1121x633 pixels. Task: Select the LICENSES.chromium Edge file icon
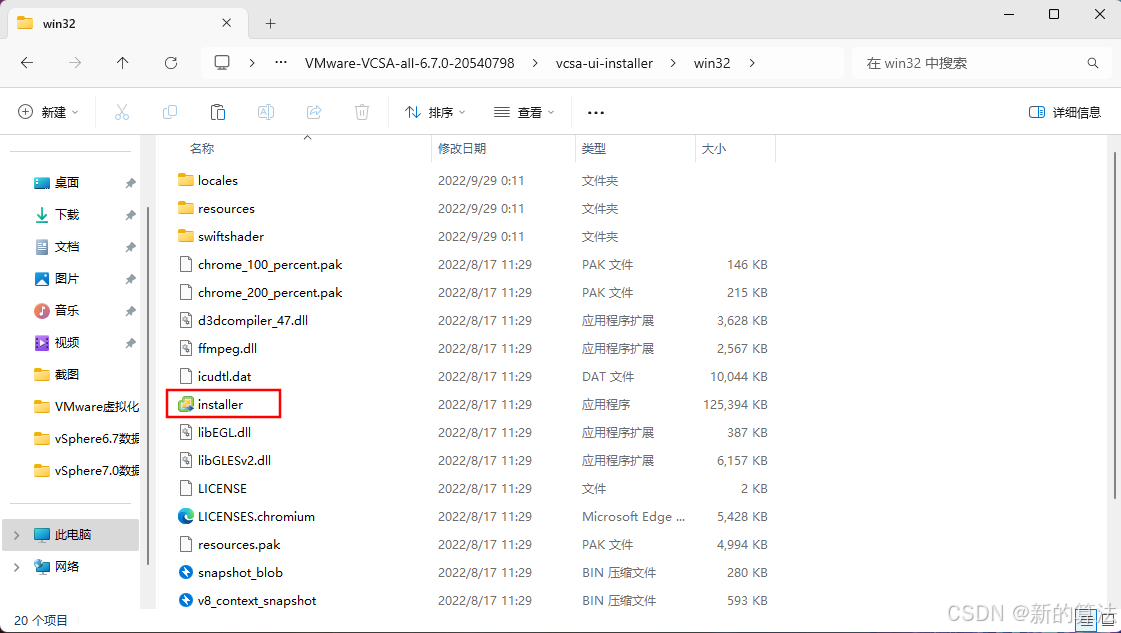coord(186,516)
